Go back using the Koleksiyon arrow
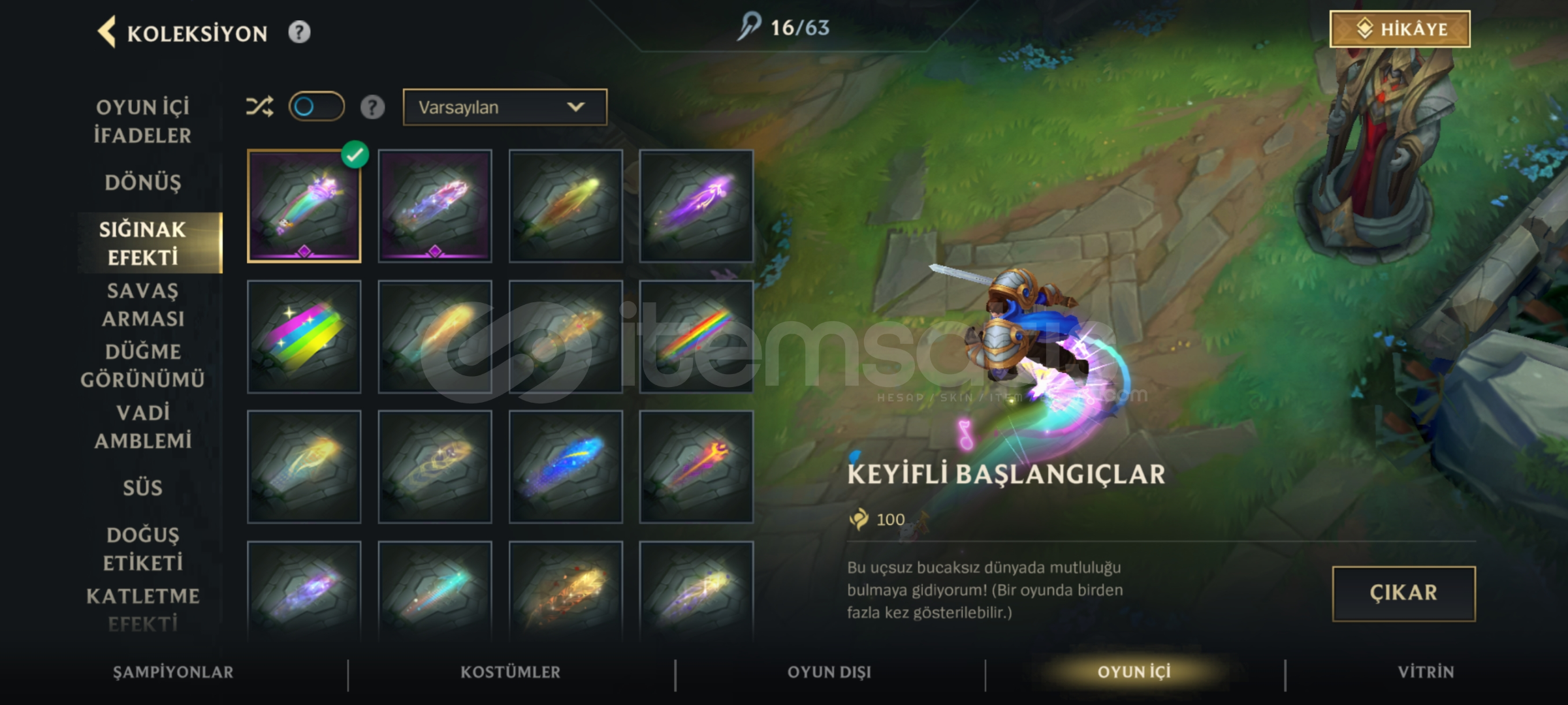The height and width of the screenshot is (705, 1568). [107, 32]
